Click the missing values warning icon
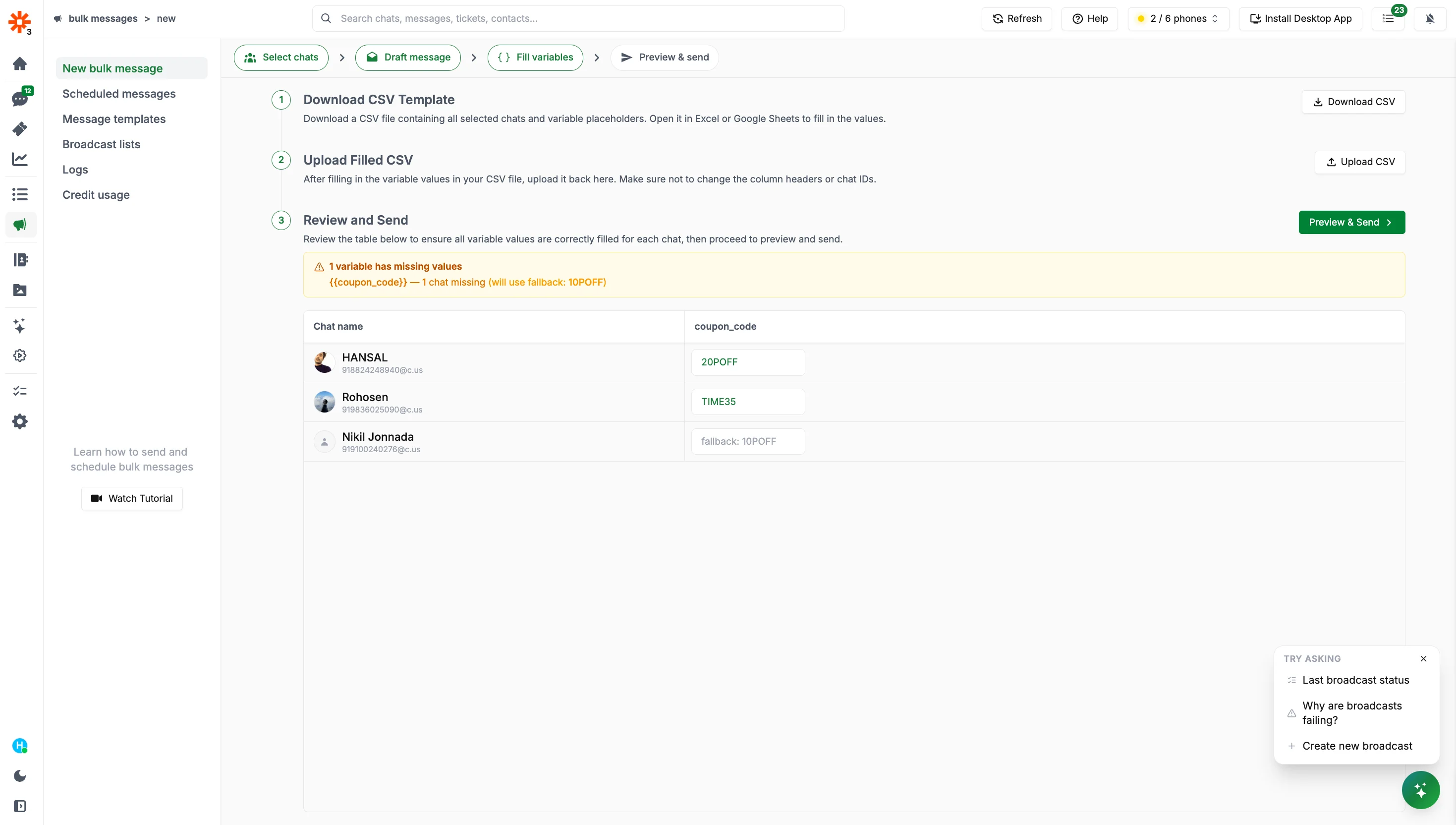The height and width of the screenshot is (825, 1456). [320, 267]
